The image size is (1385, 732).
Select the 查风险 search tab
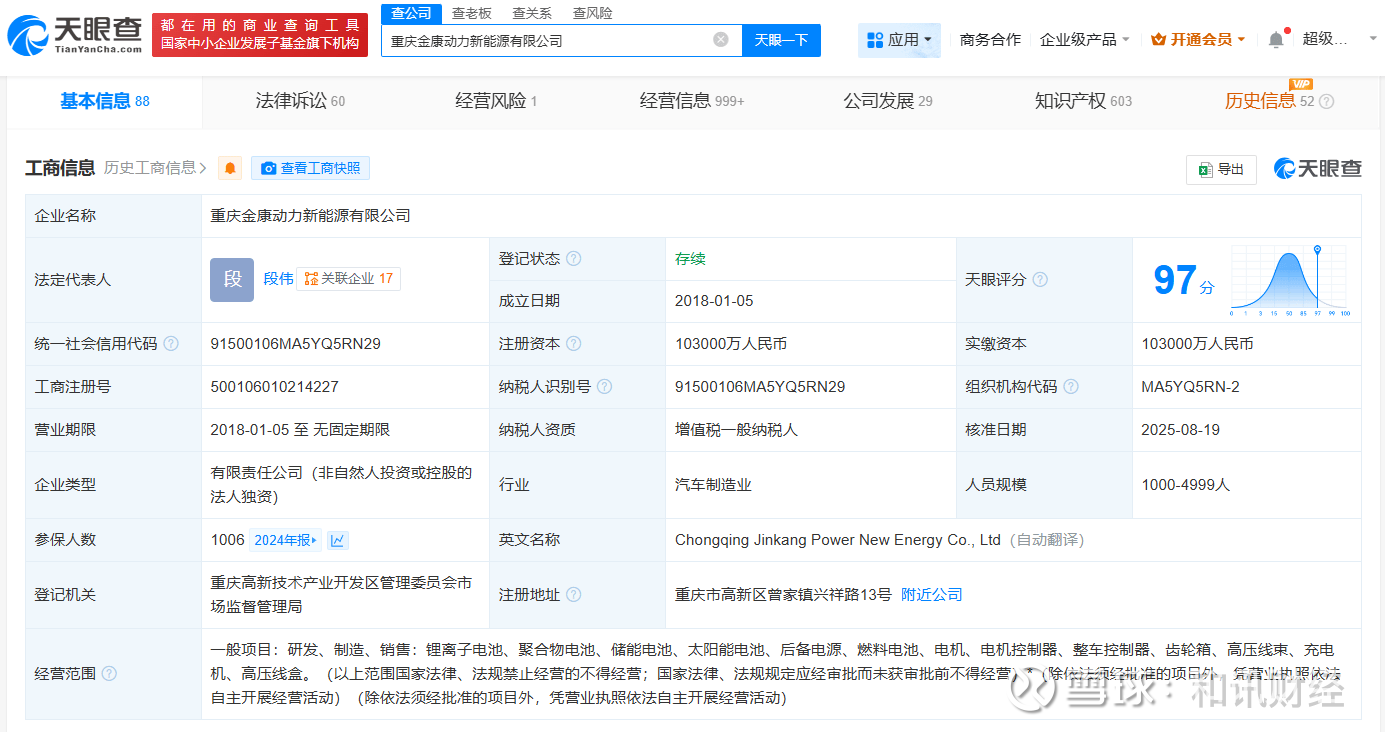coord(592,13)
